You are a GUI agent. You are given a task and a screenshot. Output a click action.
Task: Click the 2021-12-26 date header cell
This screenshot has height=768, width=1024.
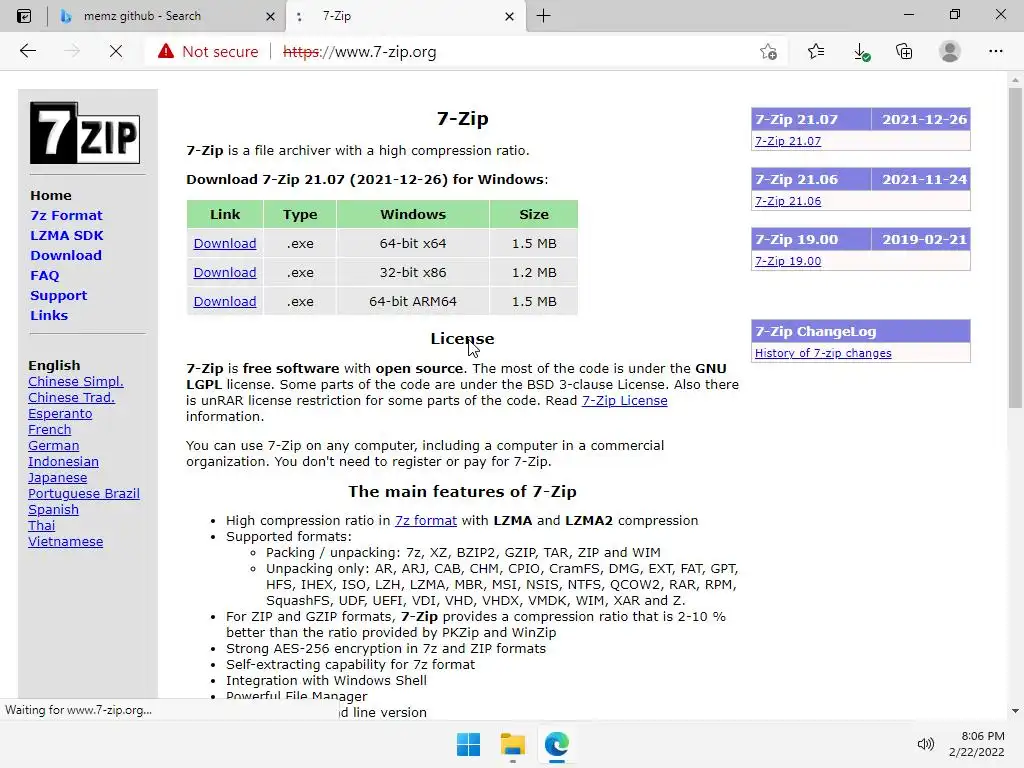pos(921,120)
